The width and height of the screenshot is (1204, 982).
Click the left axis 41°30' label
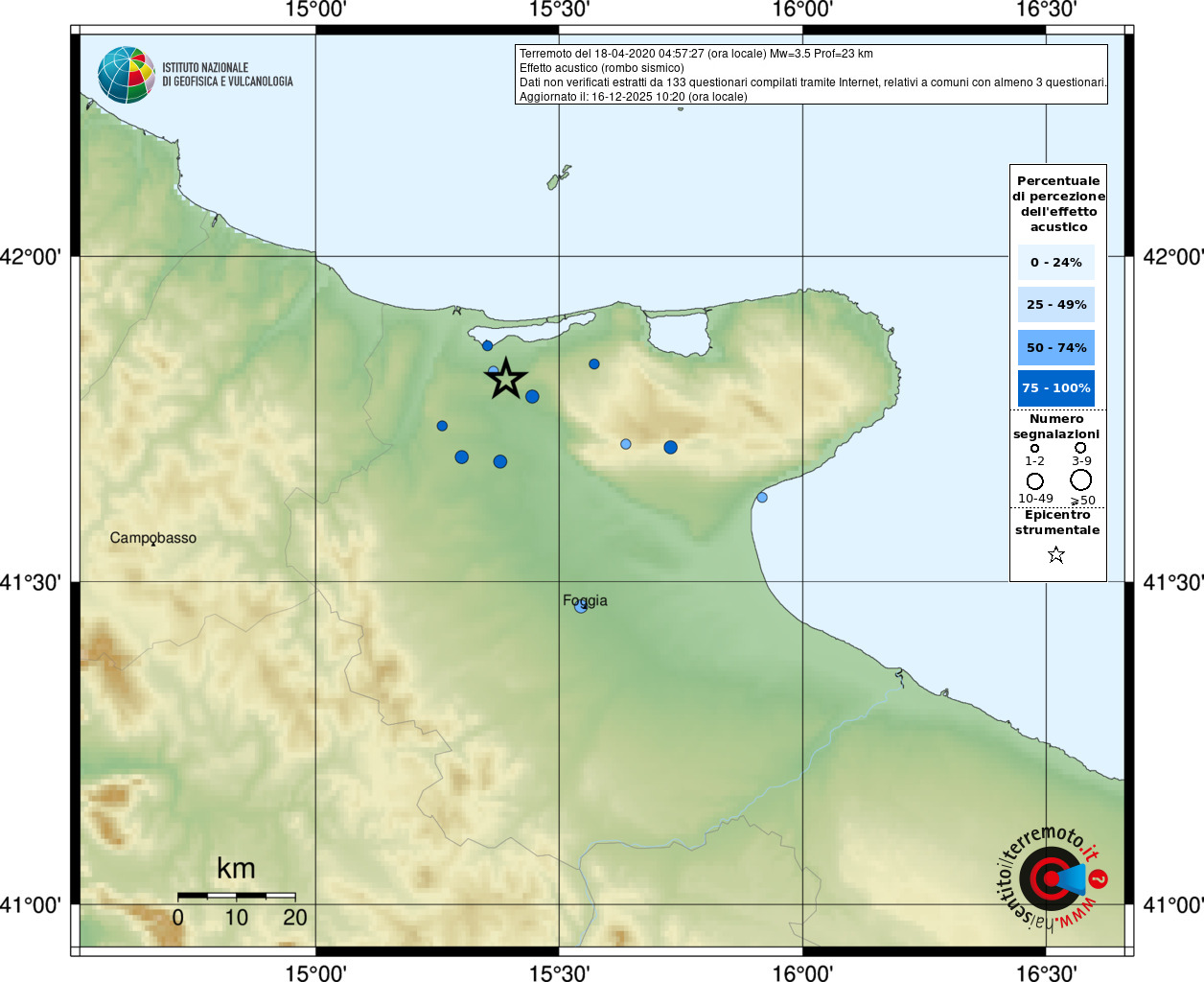(x=31, y=582)
